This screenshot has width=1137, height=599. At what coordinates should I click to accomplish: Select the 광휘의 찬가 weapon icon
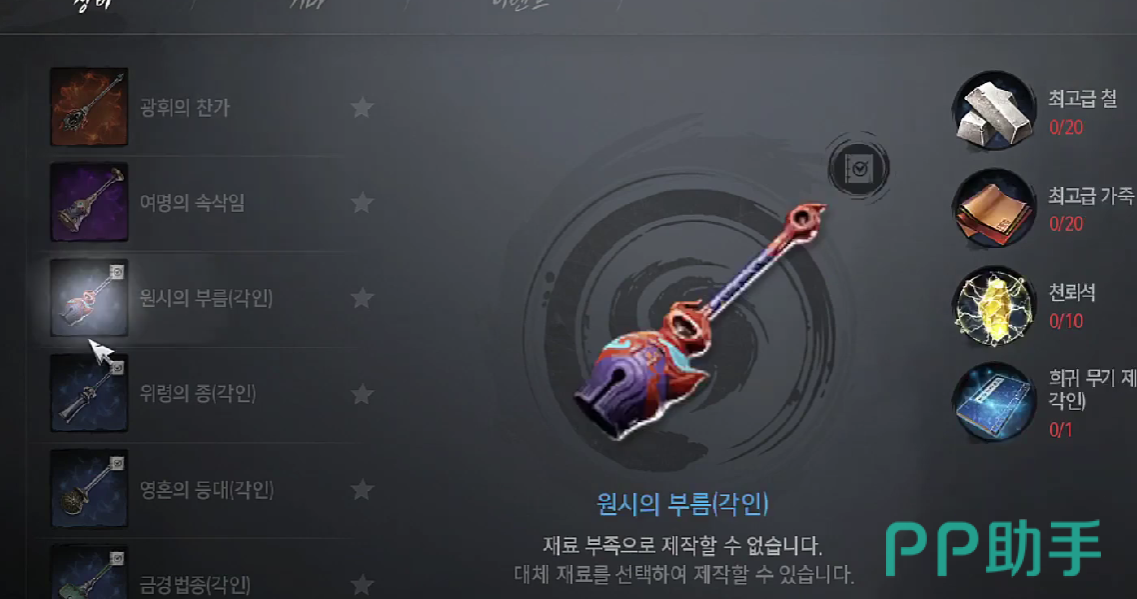pos(88,107)
